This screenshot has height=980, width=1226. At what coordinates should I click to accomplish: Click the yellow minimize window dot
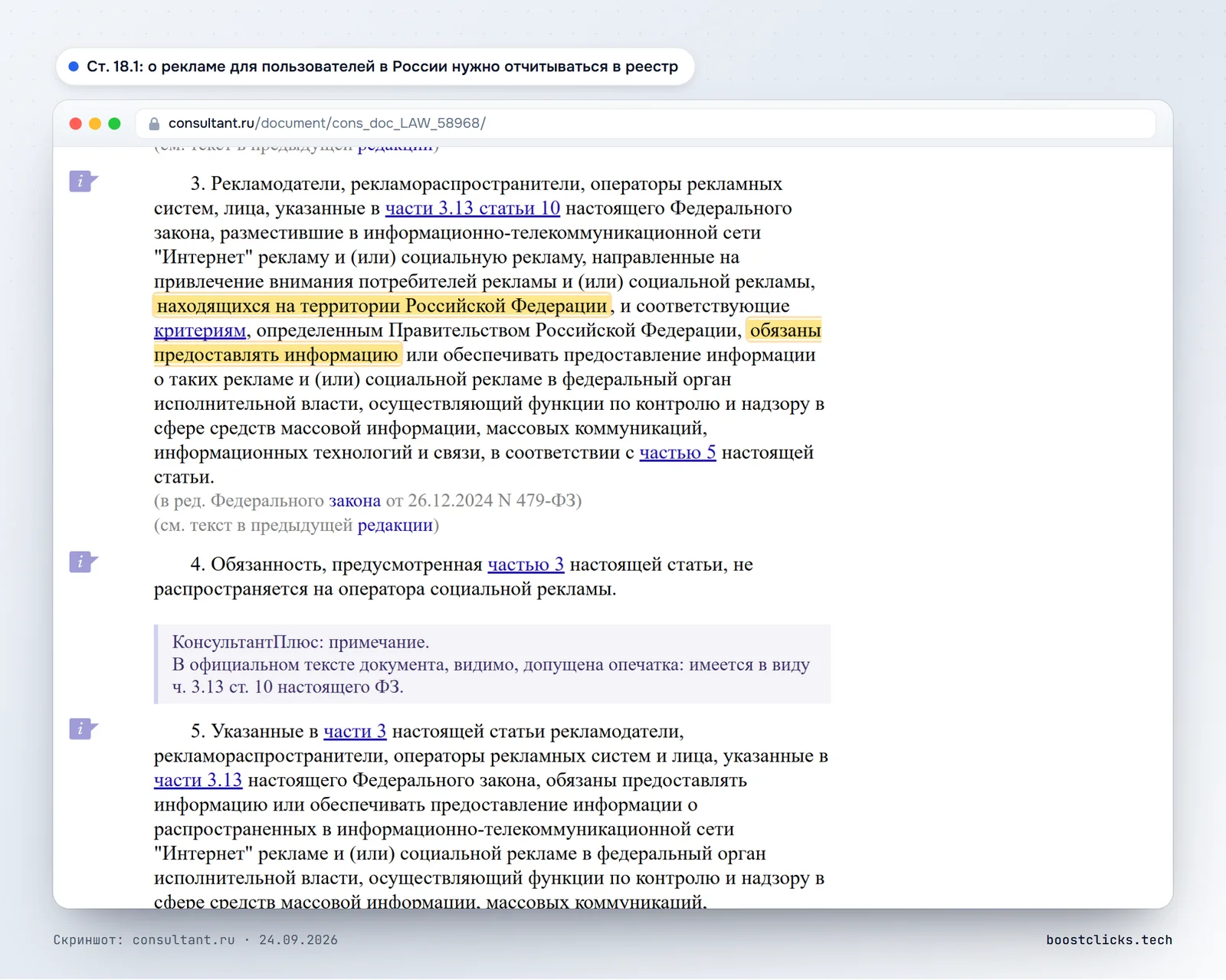(95, 123)
